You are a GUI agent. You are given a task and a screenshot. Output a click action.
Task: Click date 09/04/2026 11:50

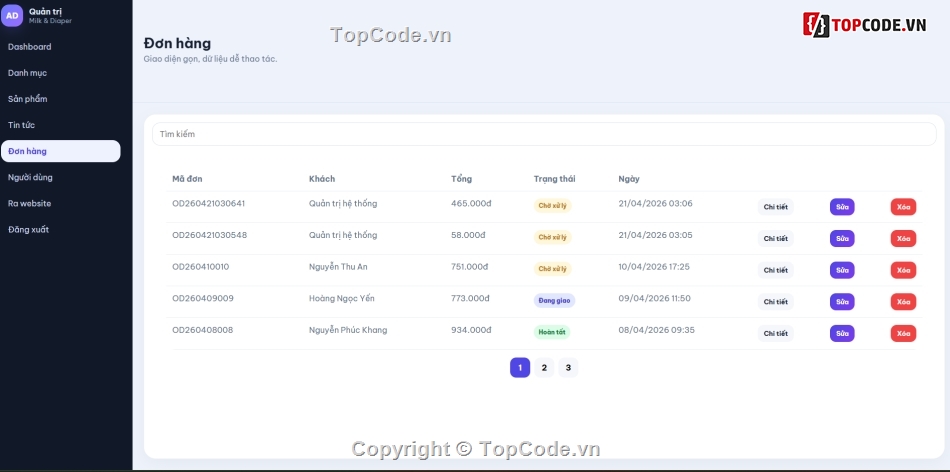tap(654, 298)
